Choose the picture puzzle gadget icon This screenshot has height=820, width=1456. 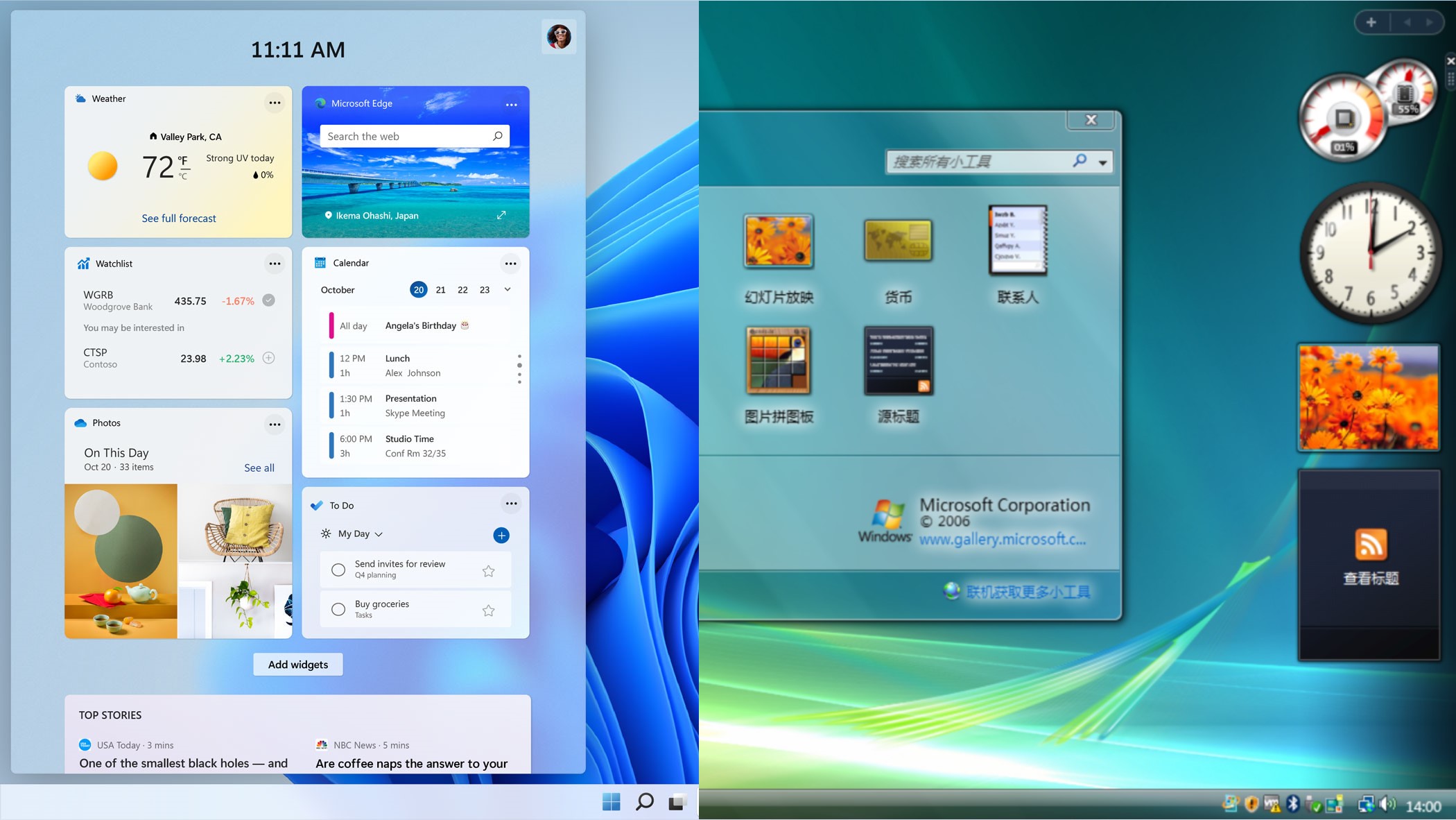(778, 361)
